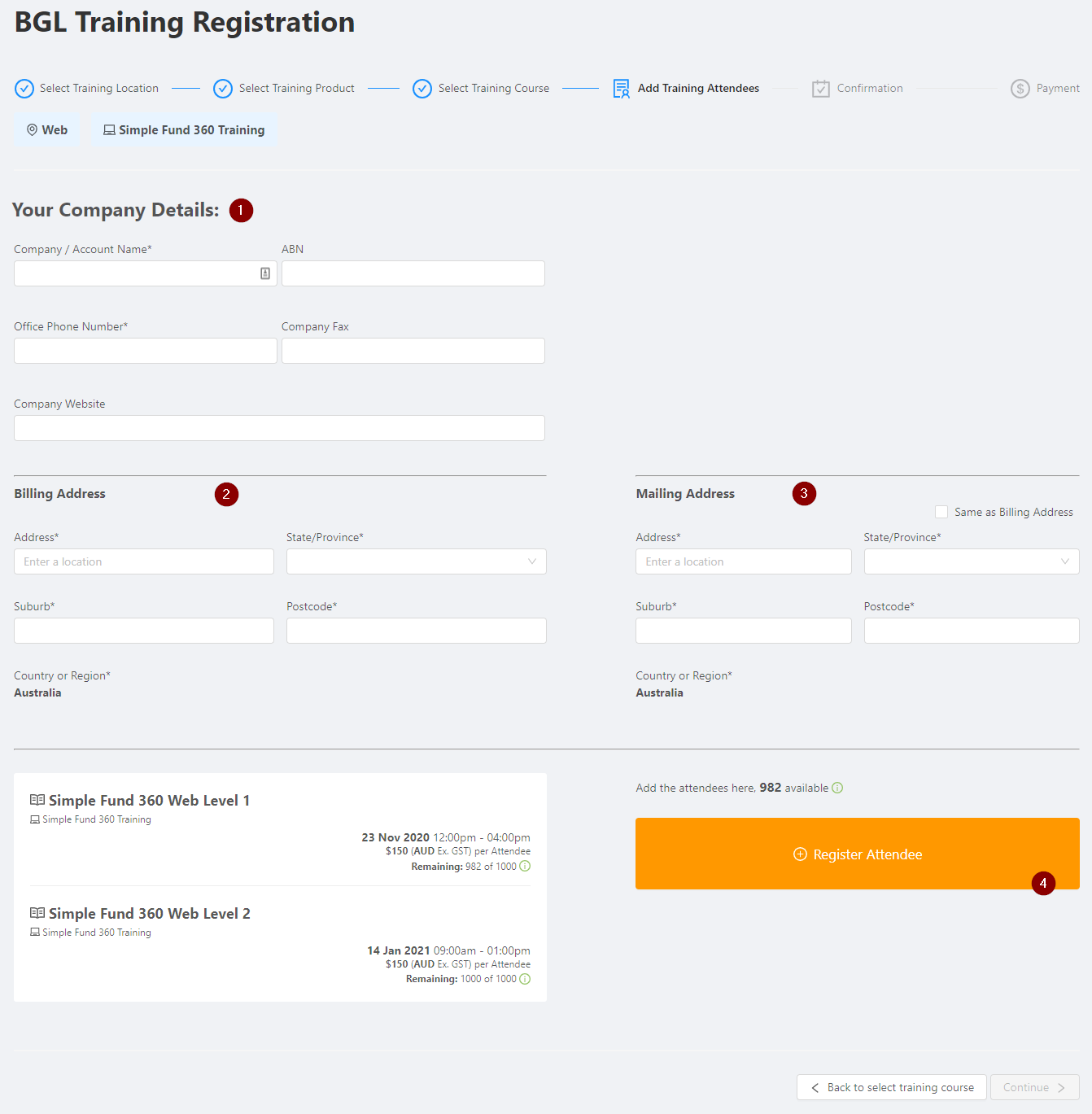
Task: Click the laptop icon under Web Level 1 course
Action: click(35, 819)
